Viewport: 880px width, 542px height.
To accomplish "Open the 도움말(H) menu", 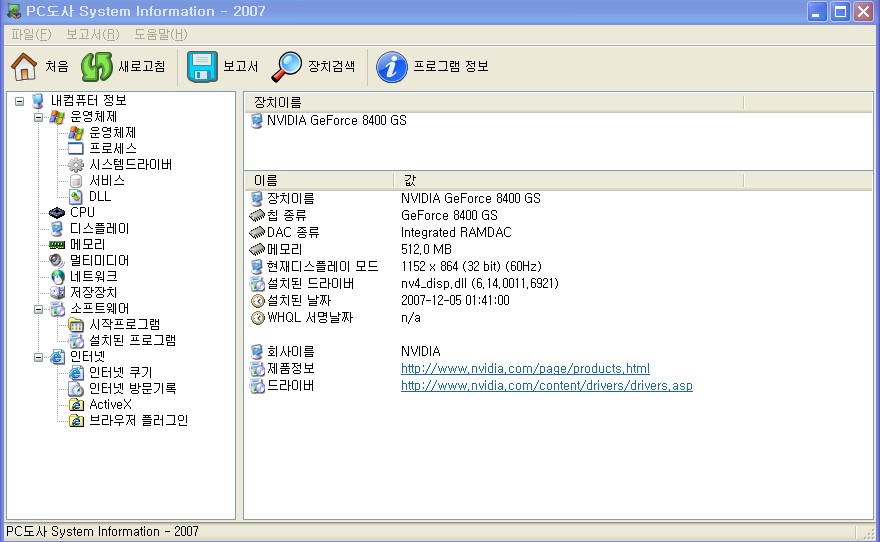I will [x=161, y=35].
